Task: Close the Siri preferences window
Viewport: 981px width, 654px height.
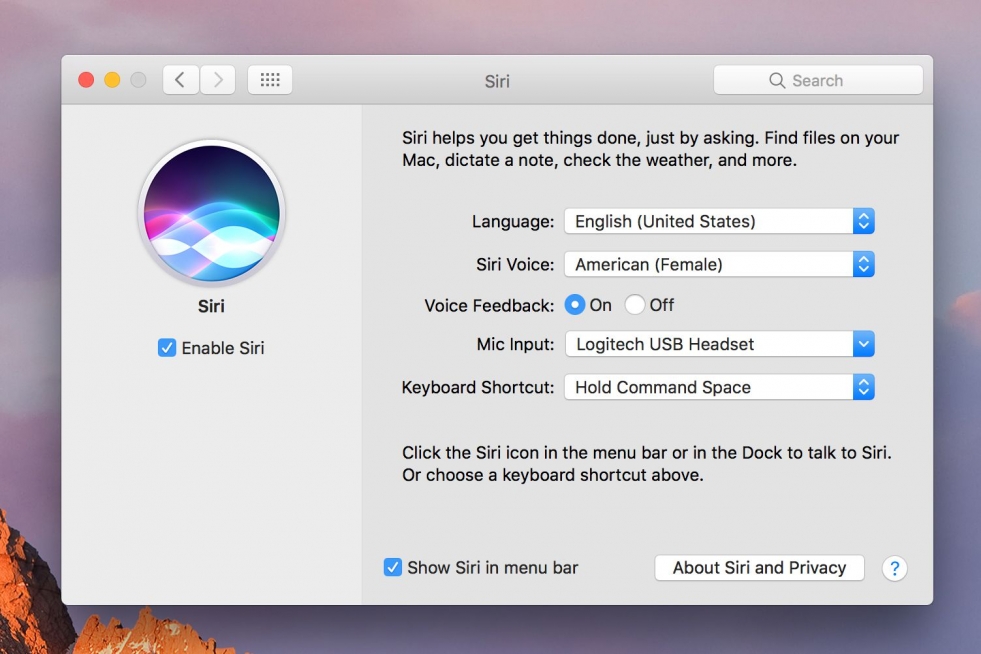Action: (x=86, y=80)
